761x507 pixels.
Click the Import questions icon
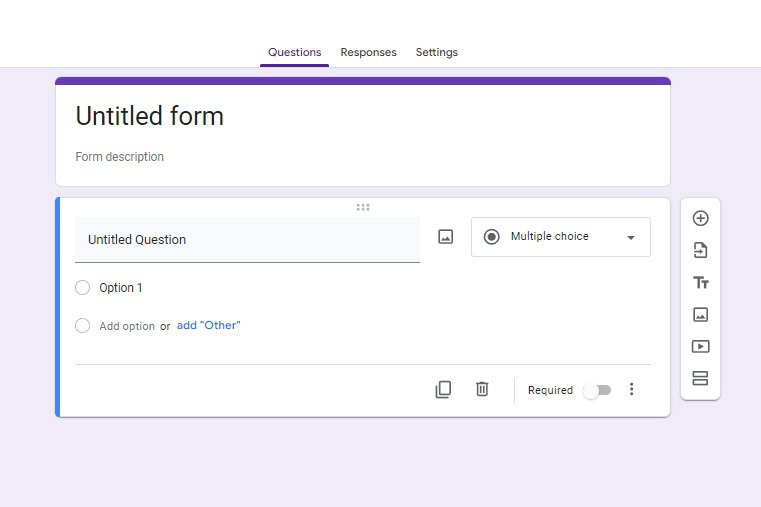tap(700, 250)
